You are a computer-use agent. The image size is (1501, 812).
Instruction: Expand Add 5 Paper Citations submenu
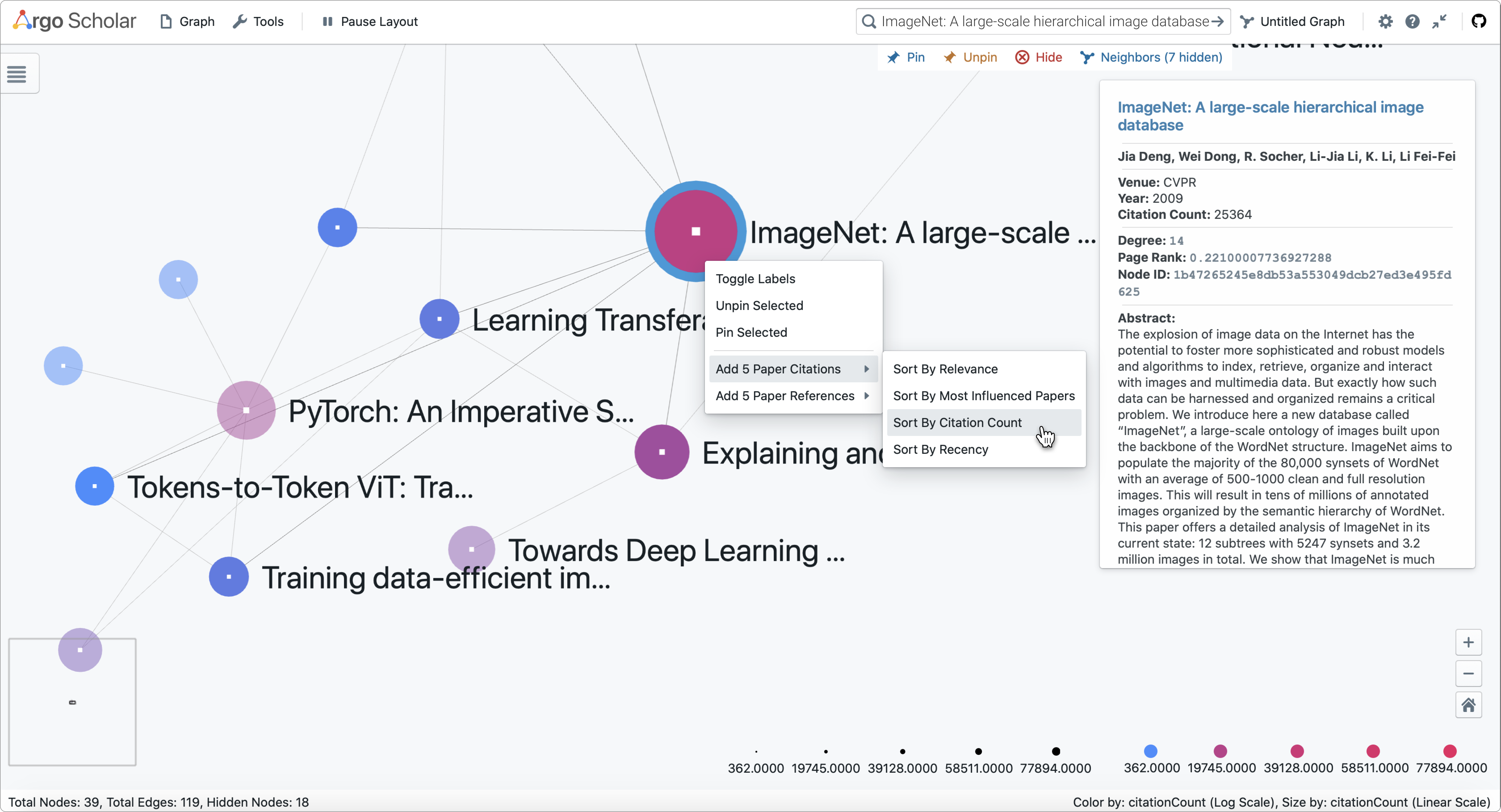[793, 369]
